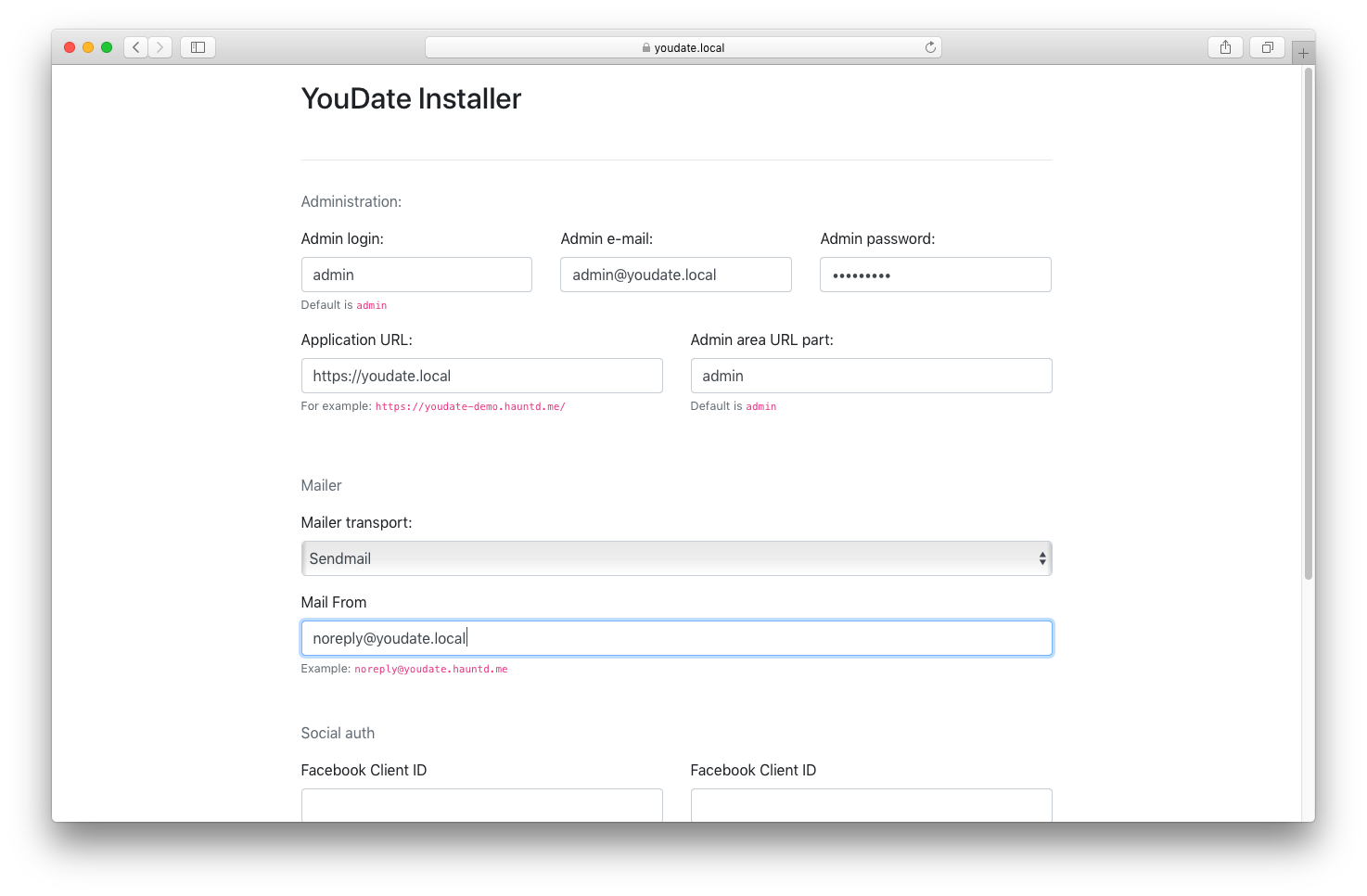Reload the page using the refresh icon

tap(930, 47)
